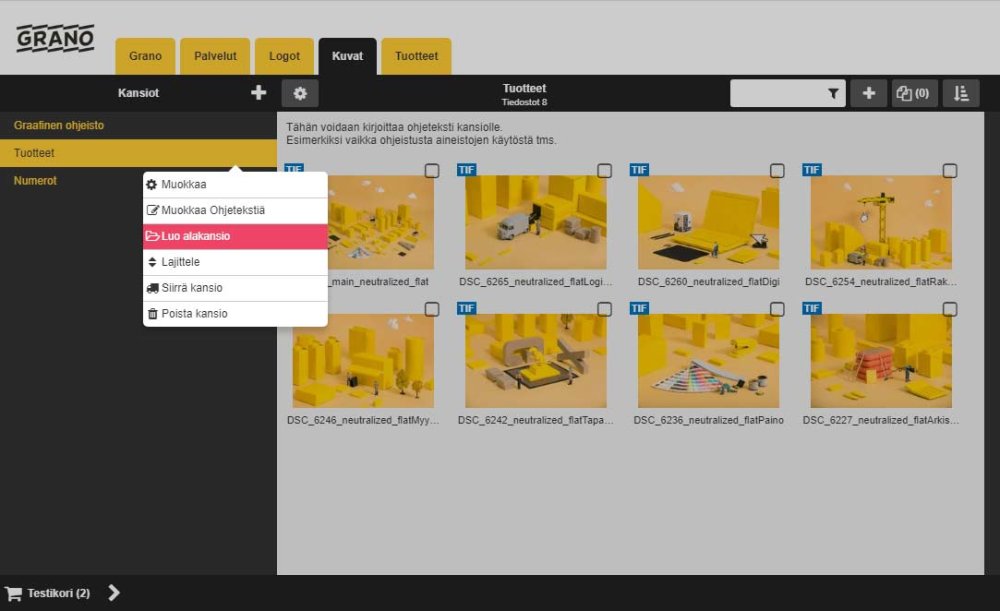Open the DSC_6246 city thumbnail
1000x611 pixels.
coord(364,361)
